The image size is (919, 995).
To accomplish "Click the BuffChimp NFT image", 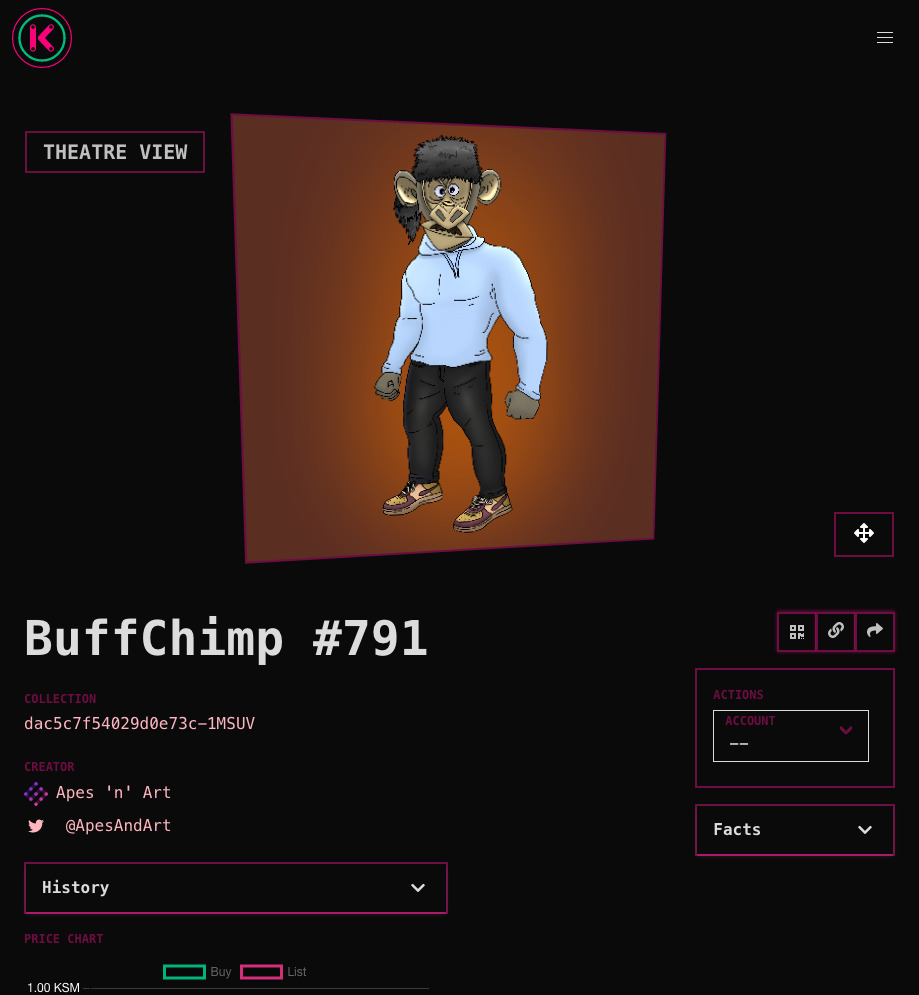I will coord(448,338).
